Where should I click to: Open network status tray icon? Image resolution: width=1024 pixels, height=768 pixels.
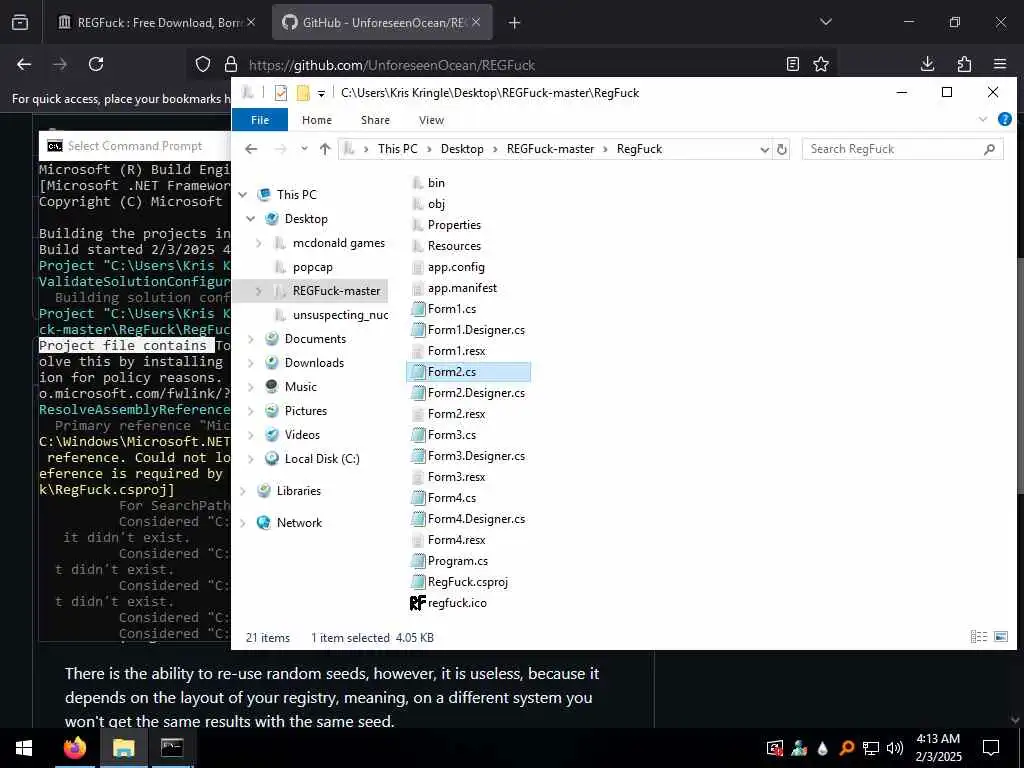(871, 748)
